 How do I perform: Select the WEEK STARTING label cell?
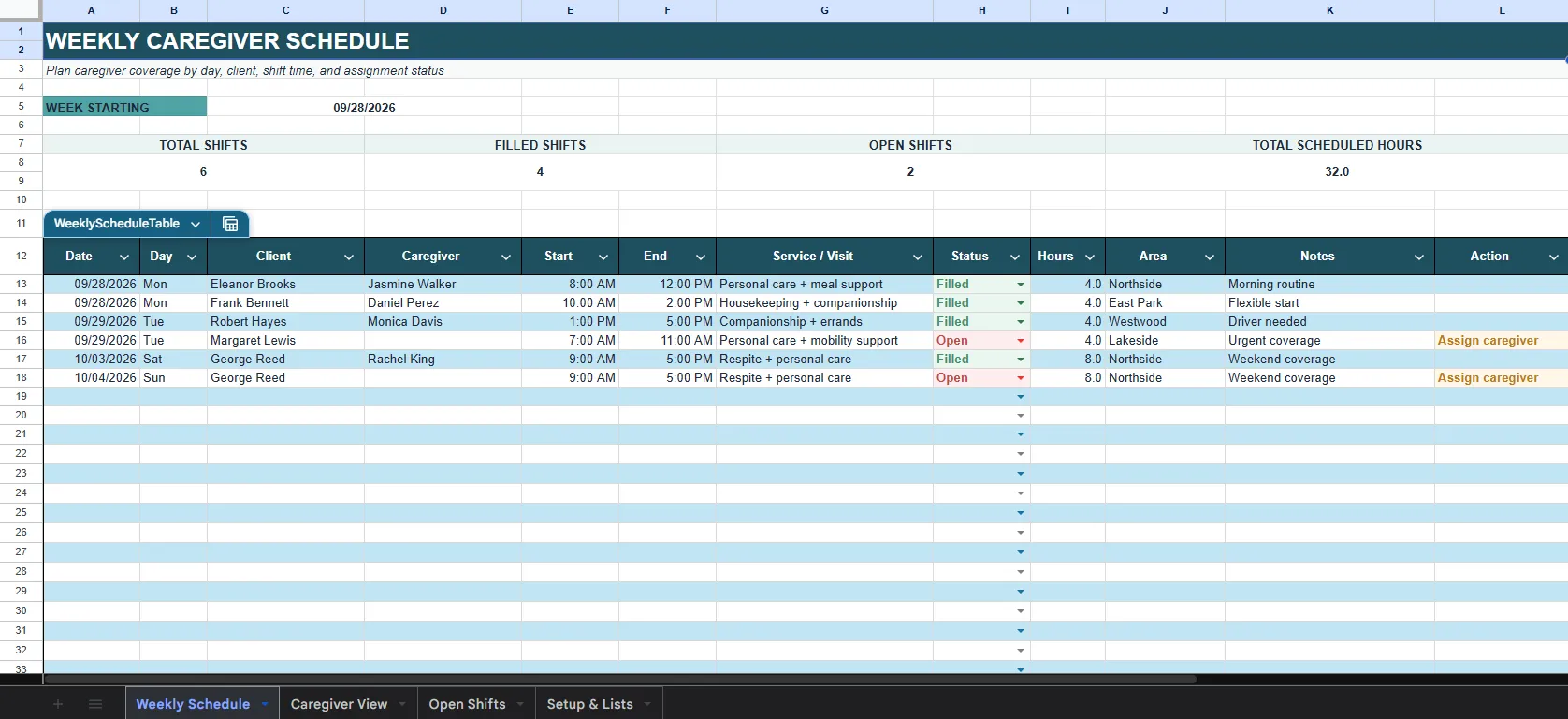pos(124,108)
